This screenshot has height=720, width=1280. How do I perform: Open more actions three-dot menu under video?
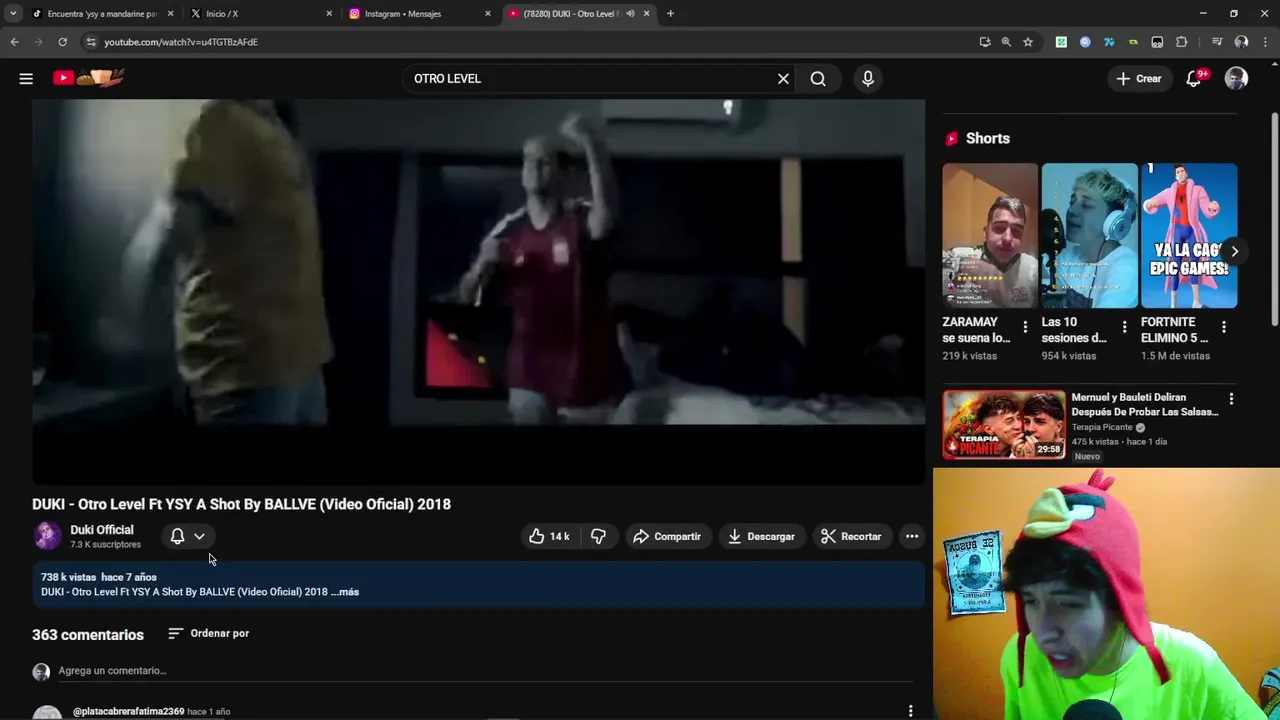[x=912, y=536]
